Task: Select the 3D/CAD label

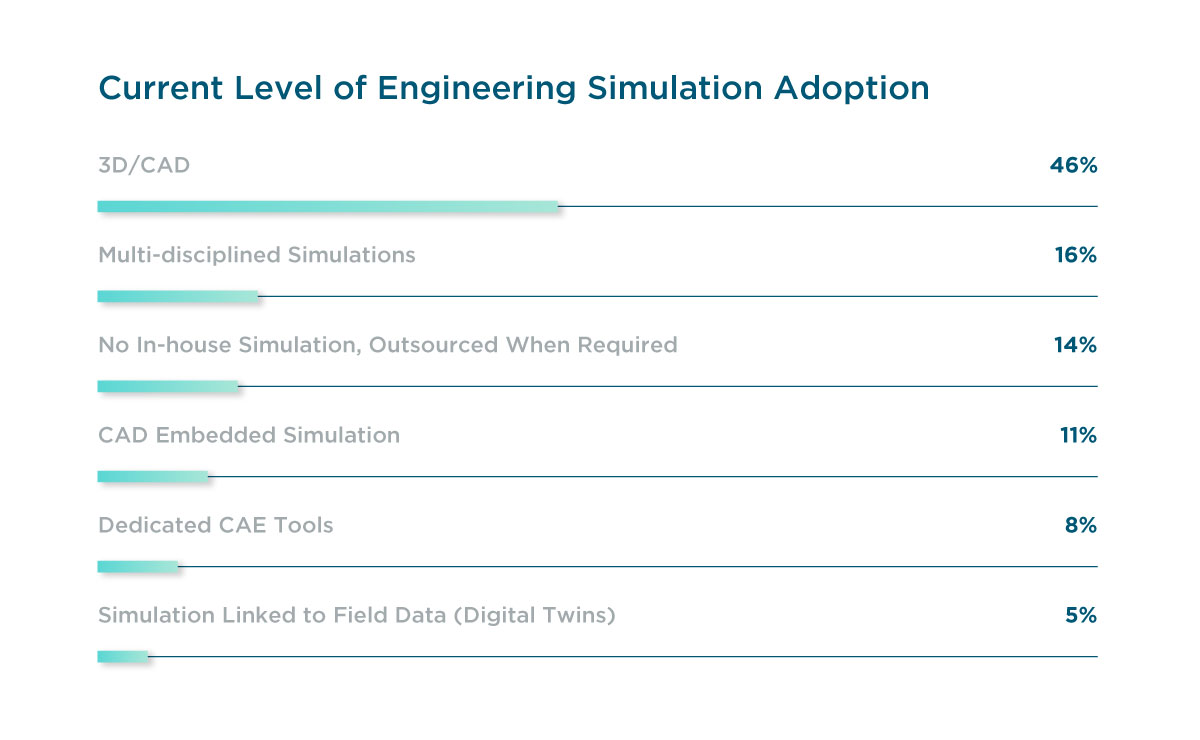Action: tap(144, 165)
